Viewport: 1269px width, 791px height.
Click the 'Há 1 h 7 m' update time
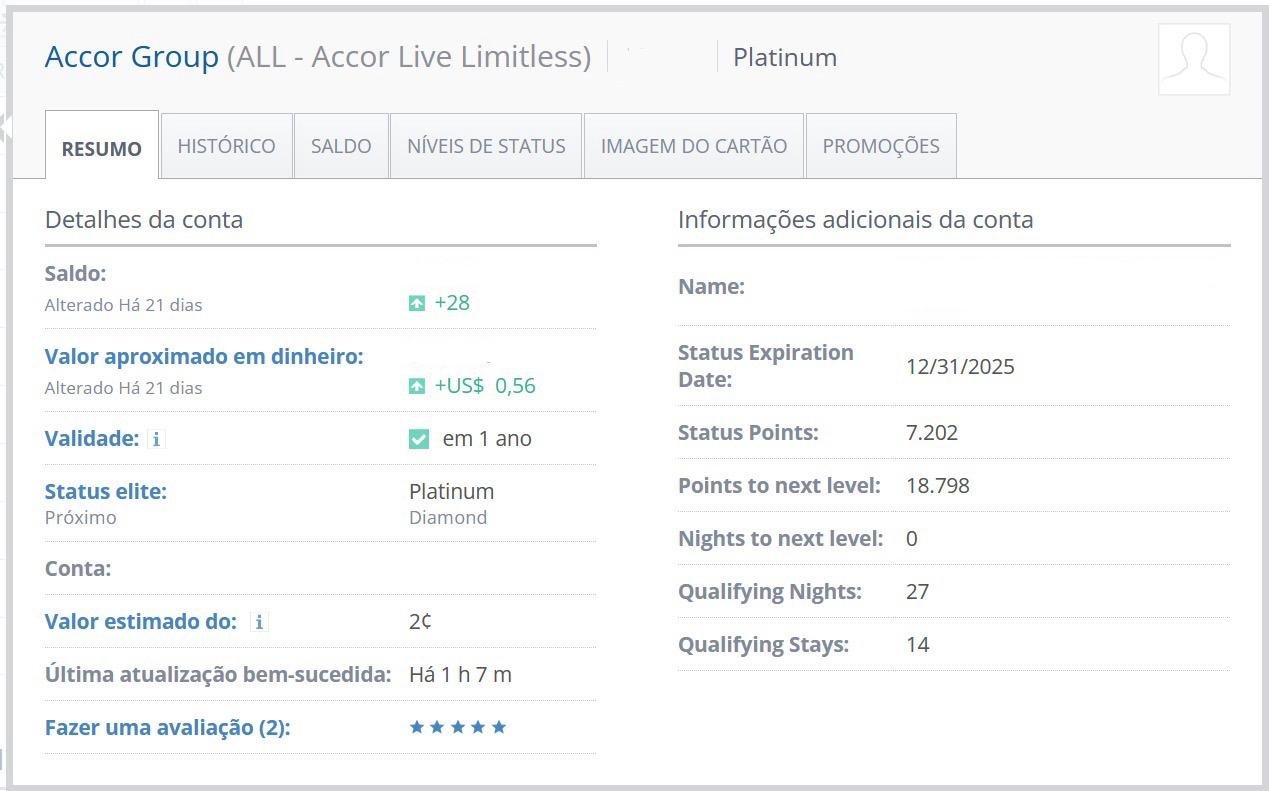coord(460,674)
